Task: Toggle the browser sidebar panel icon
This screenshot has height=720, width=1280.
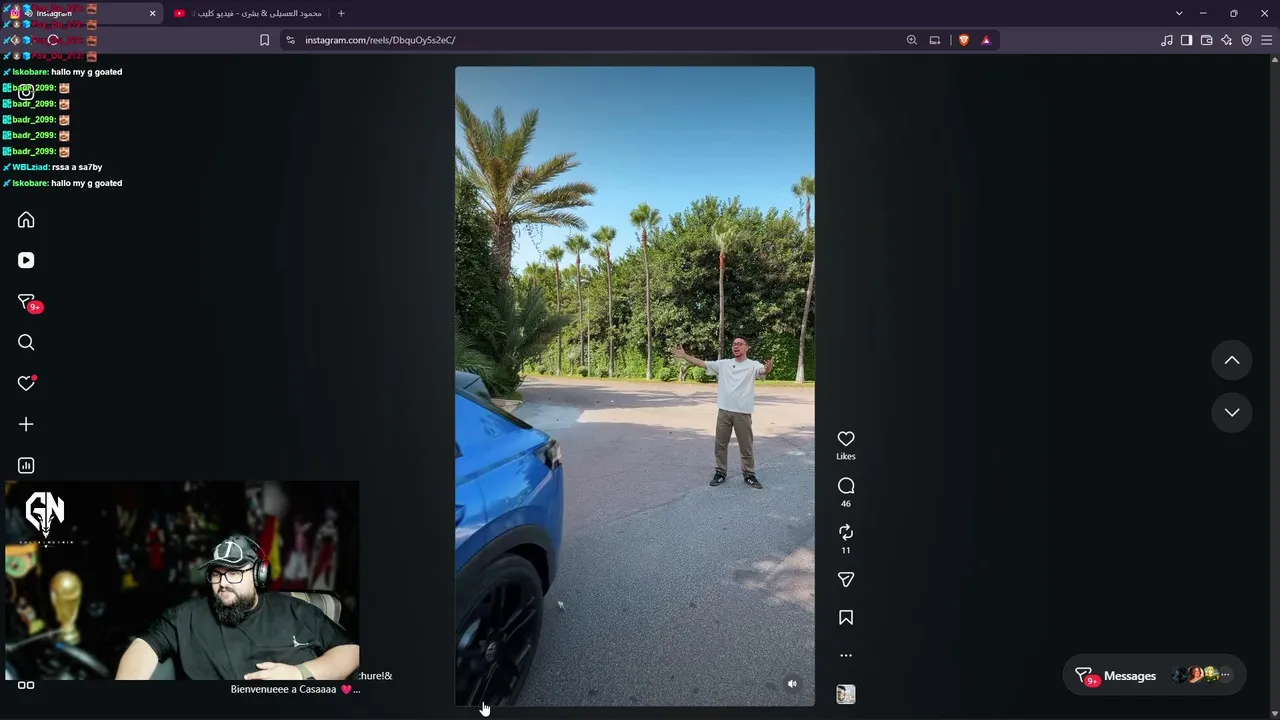Action: [1186, 40]
